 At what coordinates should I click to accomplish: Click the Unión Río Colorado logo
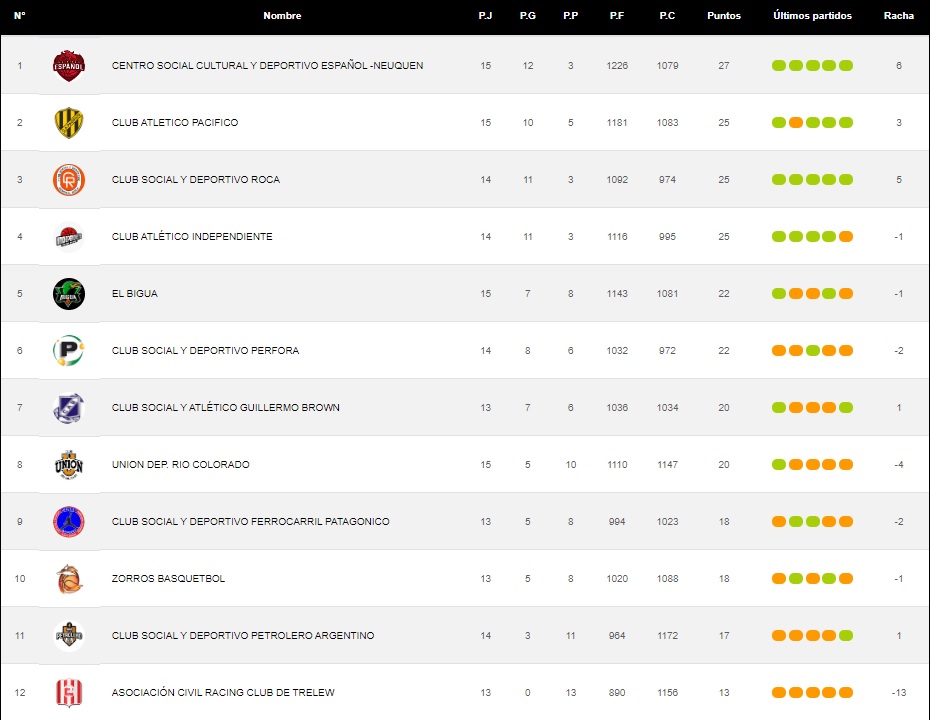pyautogui.click(x=68, y=465)
